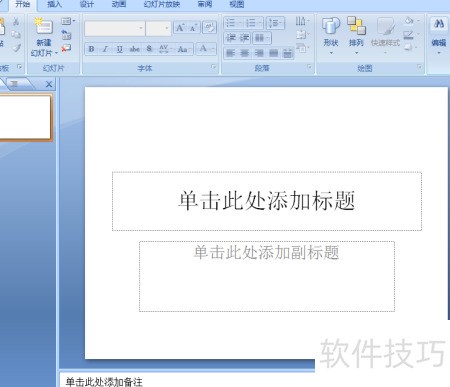Click the title placeholder 单击此处添加标题

pos(267,201)
